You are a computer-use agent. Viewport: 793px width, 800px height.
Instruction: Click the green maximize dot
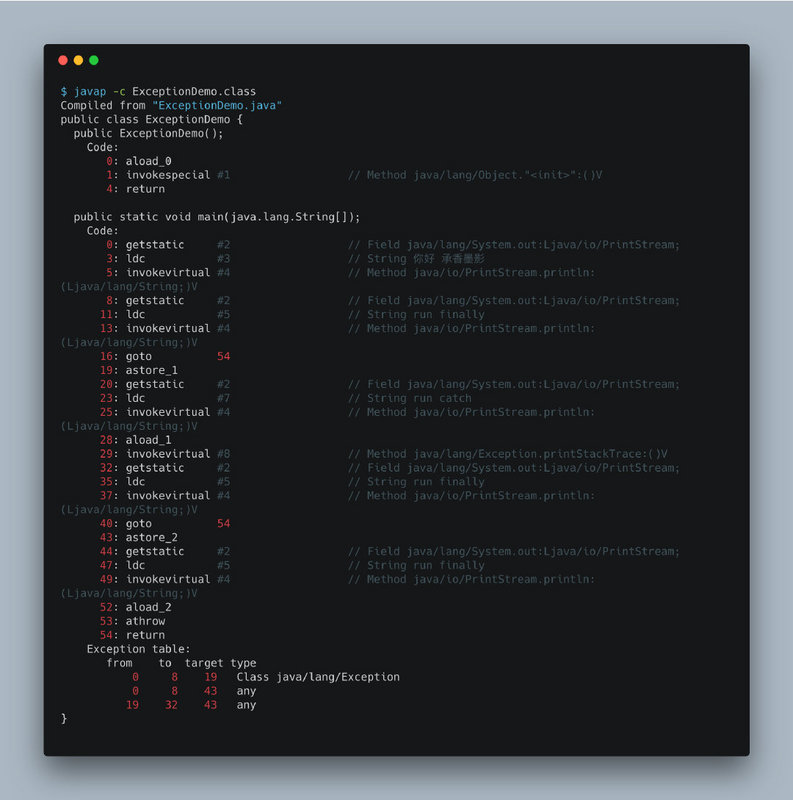coord(94,60)
